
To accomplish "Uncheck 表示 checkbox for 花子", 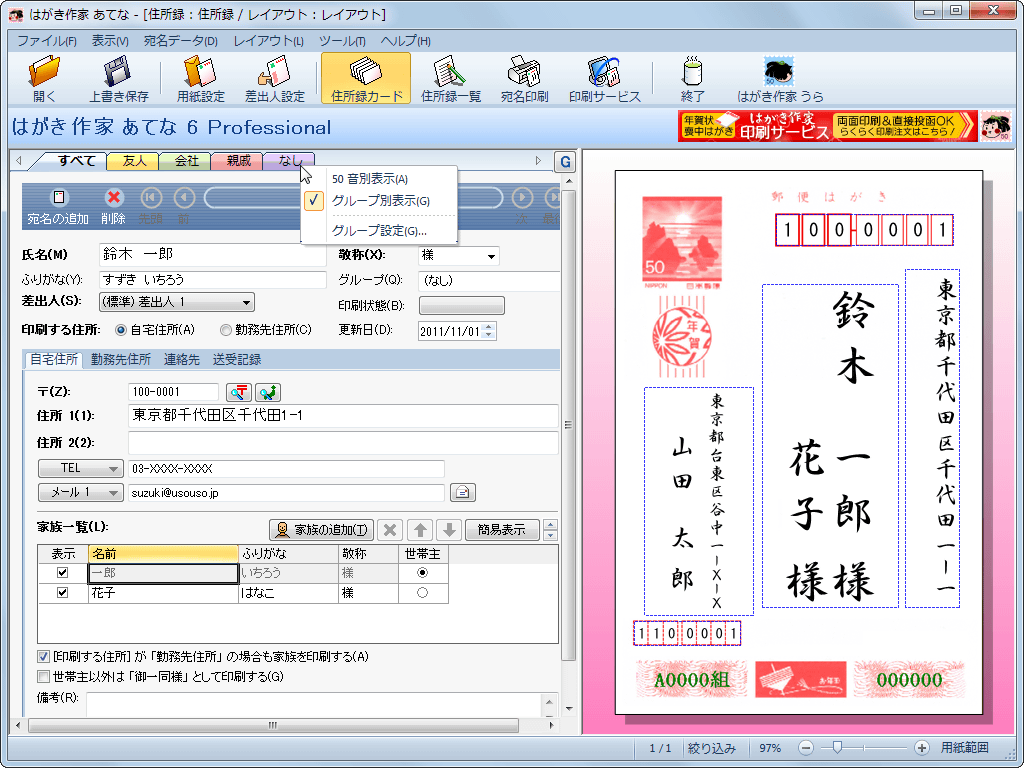I will tap(63, 593).
